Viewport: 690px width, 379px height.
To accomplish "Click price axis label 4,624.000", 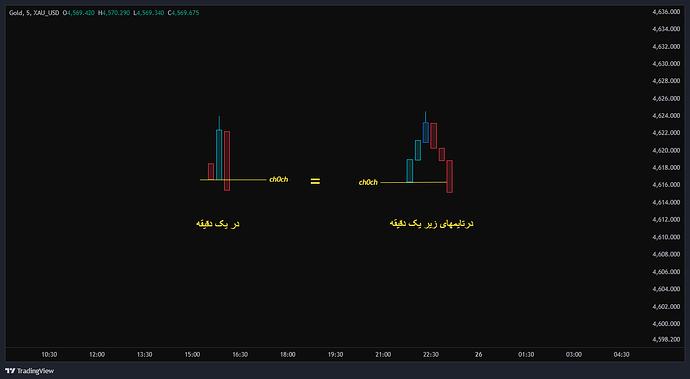I will pyautogui.click(x=666, y=116).
